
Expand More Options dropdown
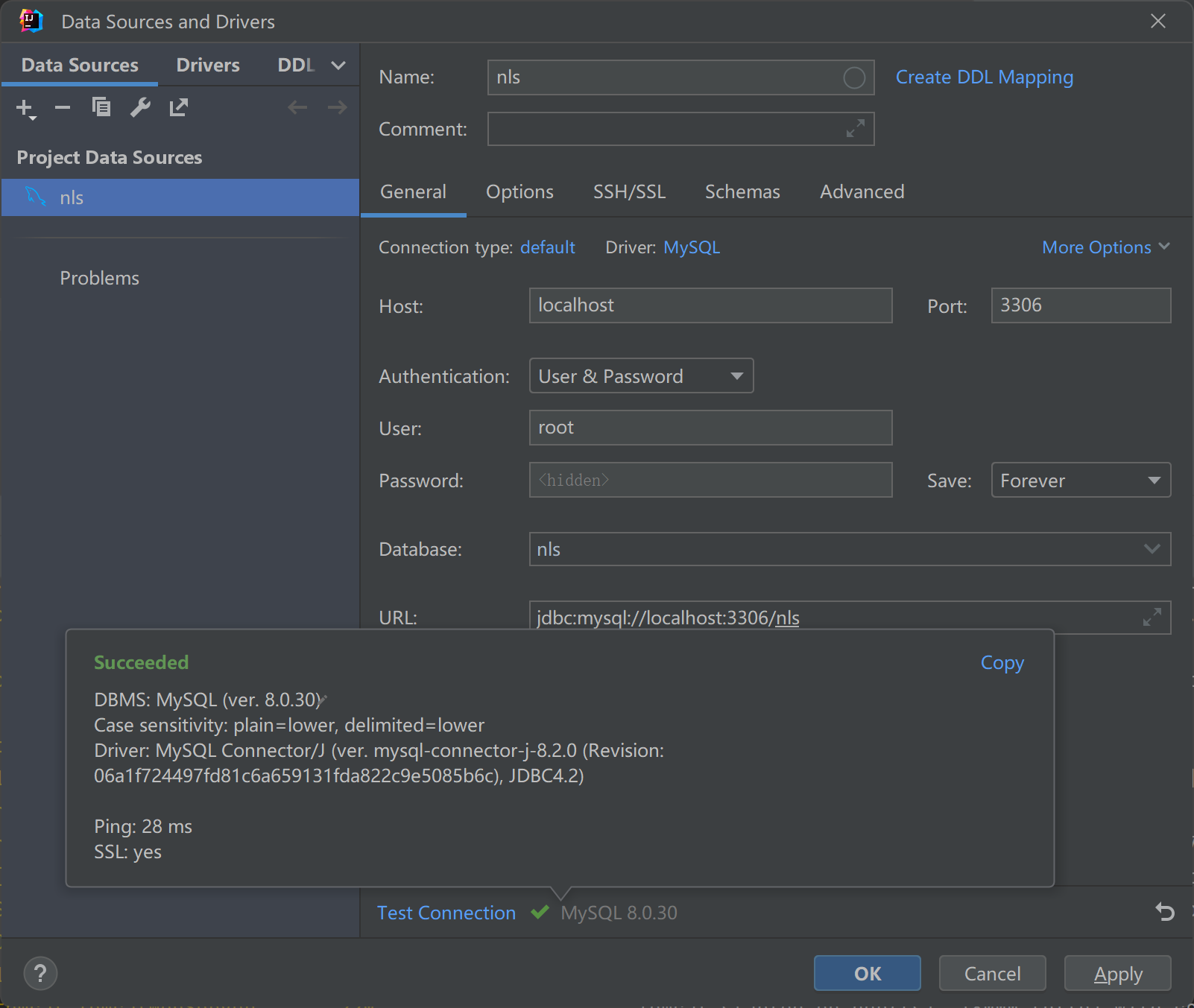point(1105,247)
